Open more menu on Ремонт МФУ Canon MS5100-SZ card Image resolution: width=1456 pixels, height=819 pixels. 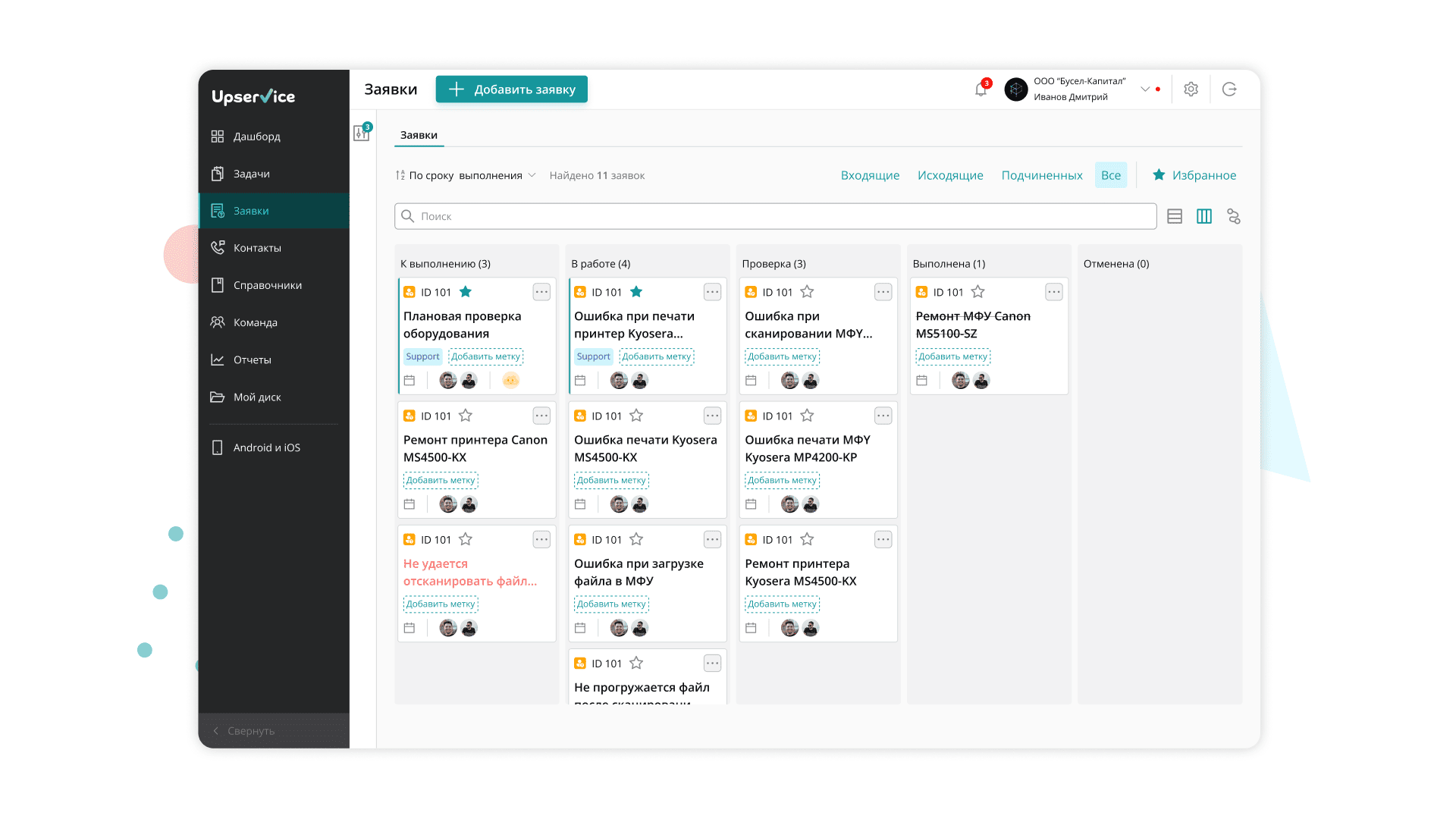tap(1054, 292)
